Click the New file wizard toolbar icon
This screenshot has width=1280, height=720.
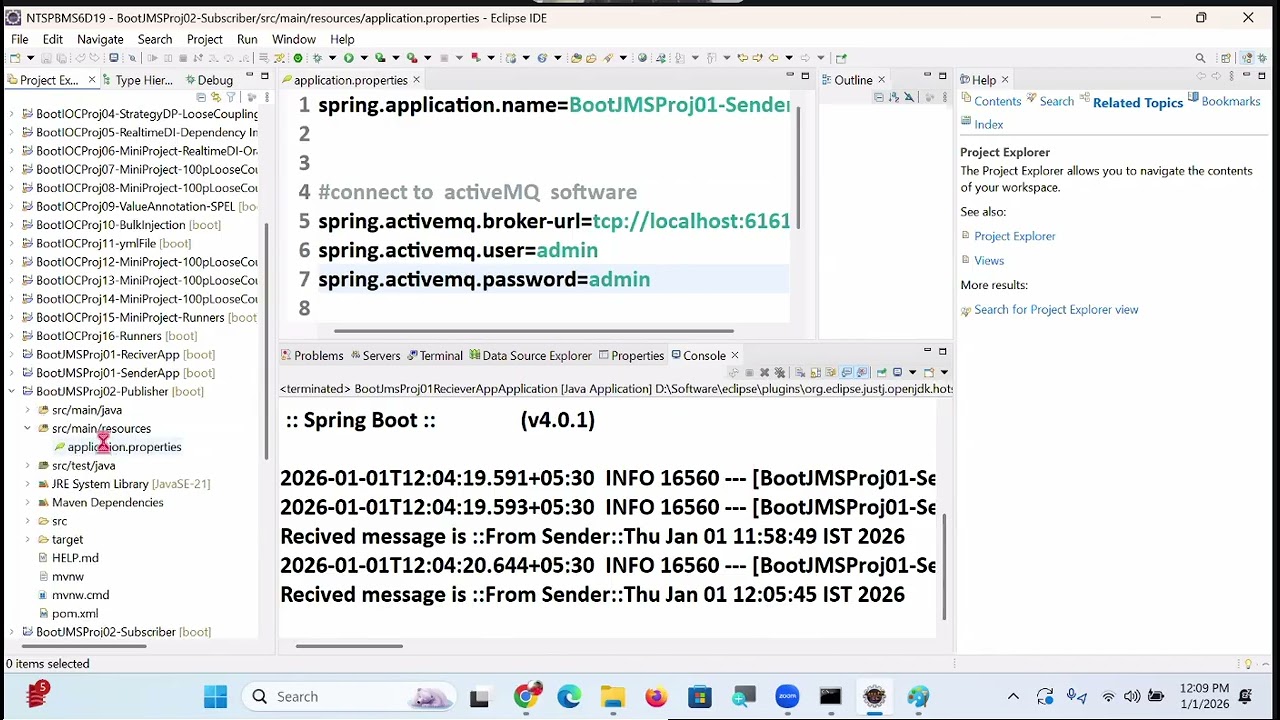15,58
